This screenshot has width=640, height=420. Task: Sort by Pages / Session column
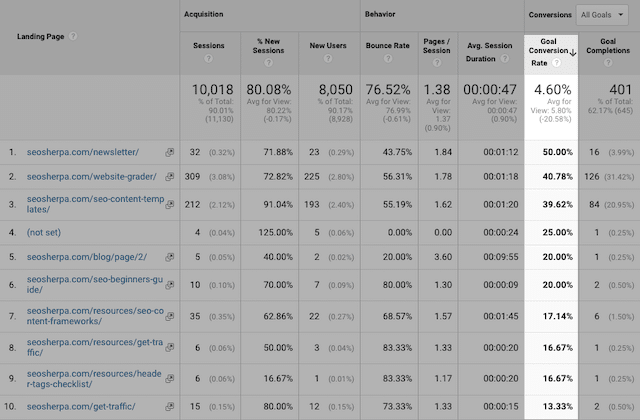tap(437, 46)
